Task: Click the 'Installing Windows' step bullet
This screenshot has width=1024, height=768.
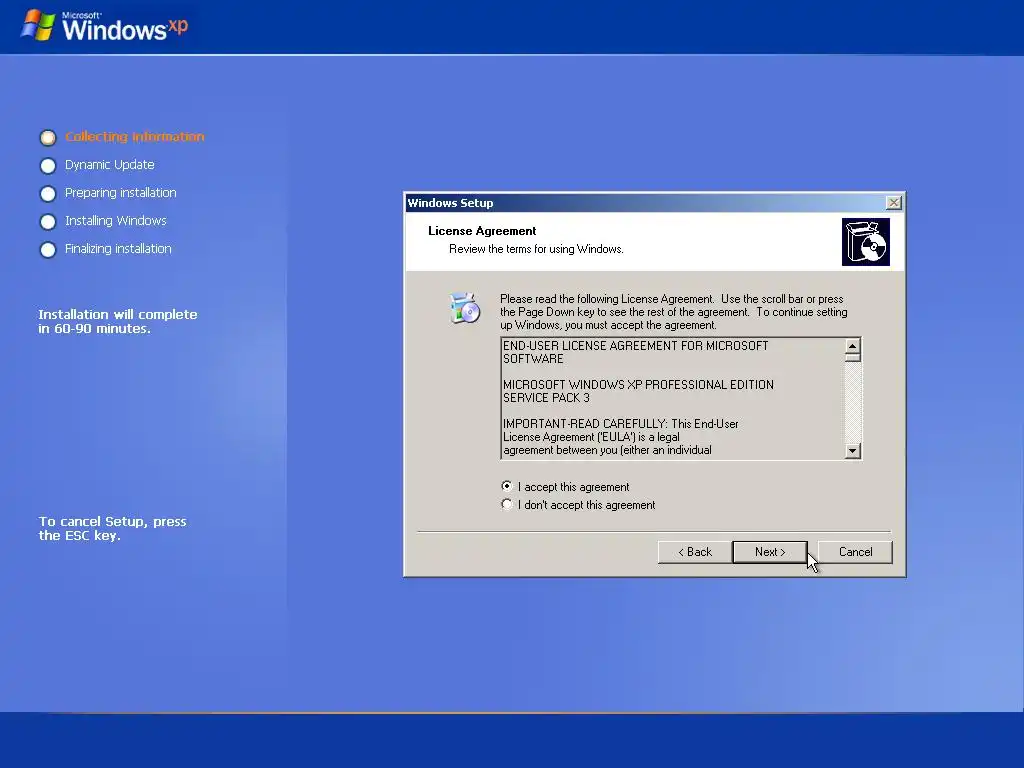Action: pyautogui.click(x=48, y=222)
